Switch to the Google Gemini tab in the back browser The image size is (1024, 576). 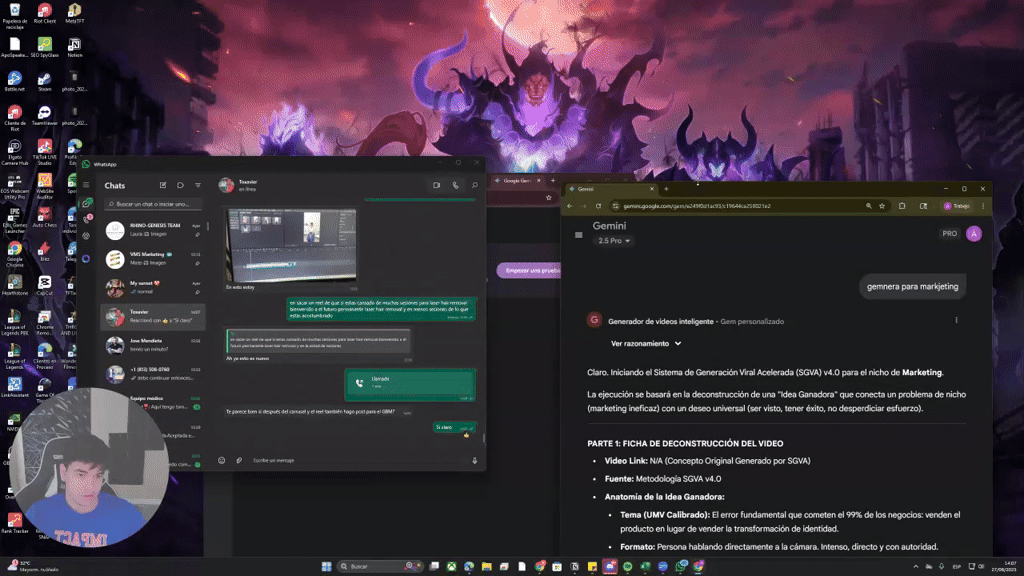(x=517, y=181)
